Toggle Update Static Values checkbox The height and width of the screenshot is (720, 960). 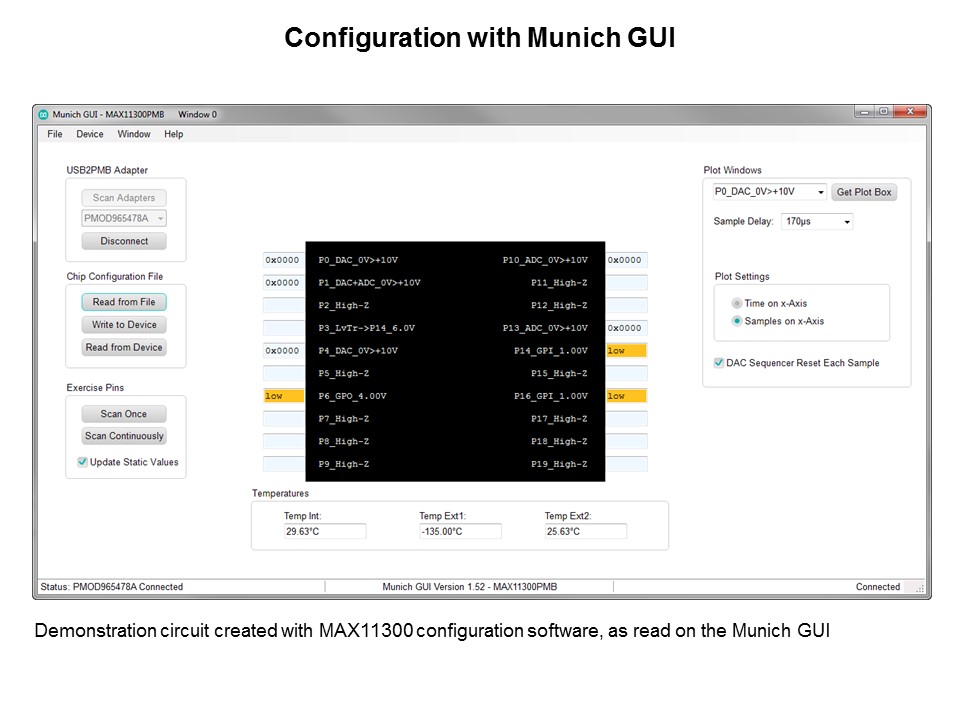coord(82,462)
